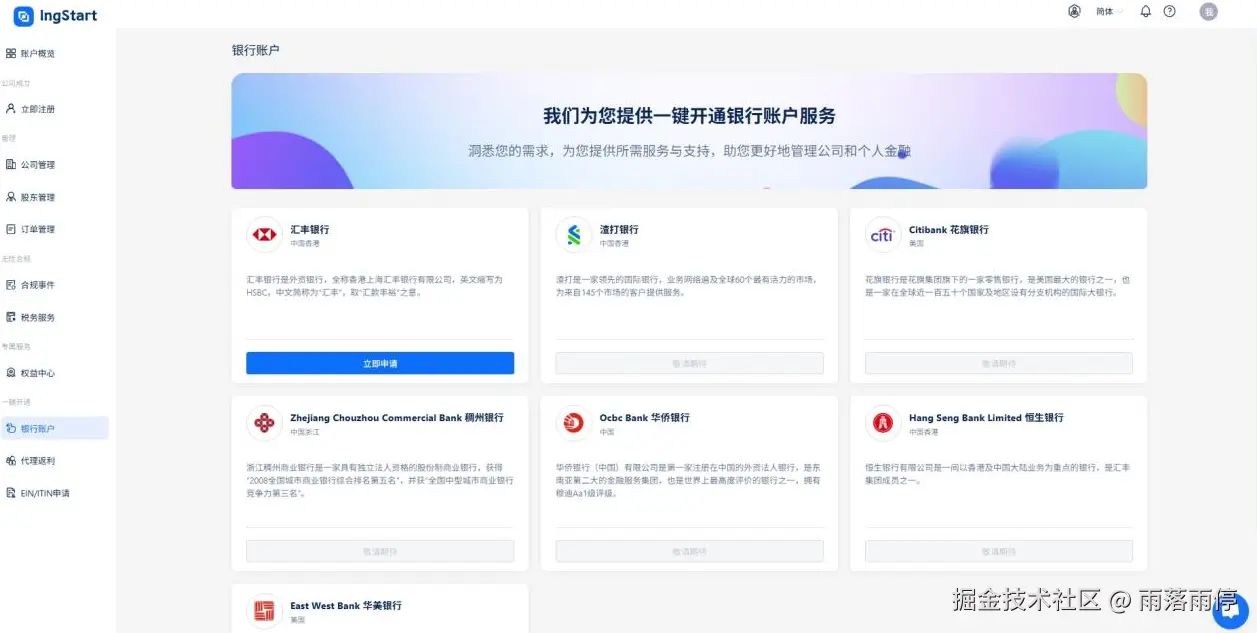Click the disabled button under Ocbc Bank 华侨银行
Screen dimensions: 1257x633
pyautogui.click(x=689, y=551)
